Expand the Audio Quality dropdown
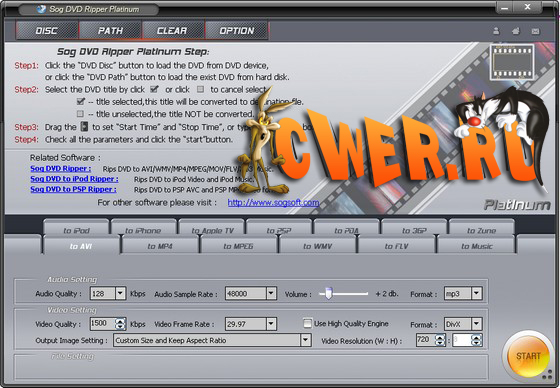This screenshot has width=560, height=388. tap(120, 294)
